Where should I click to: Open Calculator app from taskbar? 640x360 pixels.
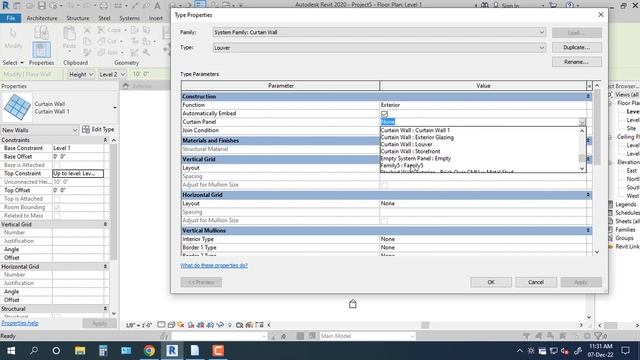tap(103, 351)
